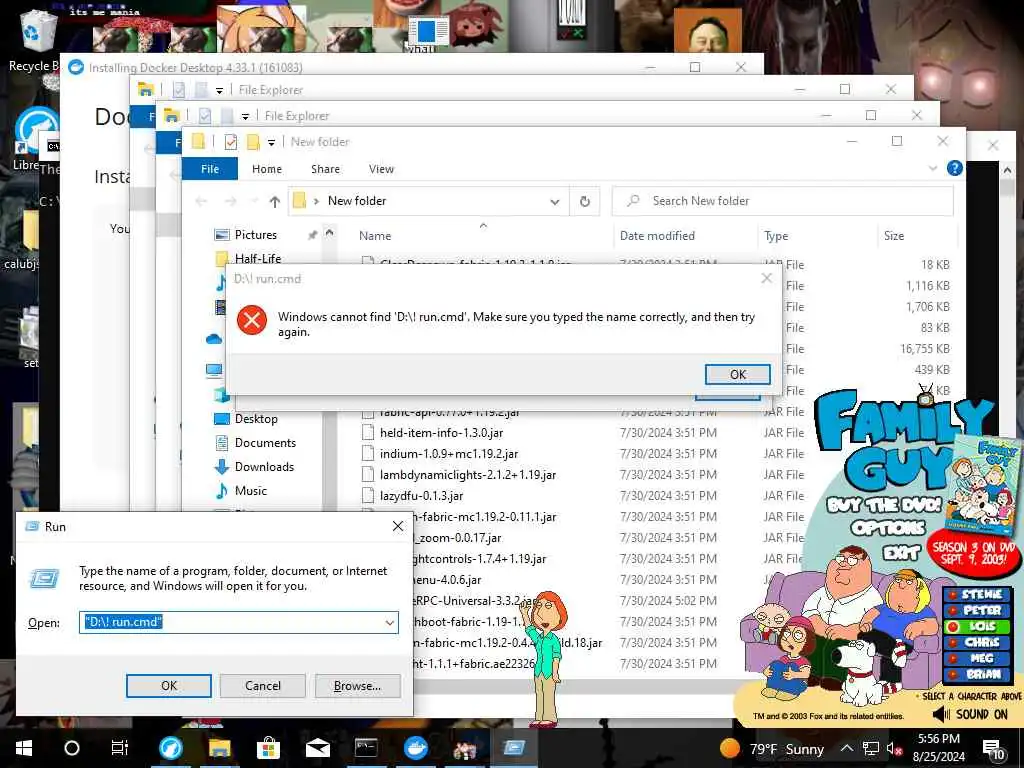Expand the ribbon chevron near Help

[933, 168]
